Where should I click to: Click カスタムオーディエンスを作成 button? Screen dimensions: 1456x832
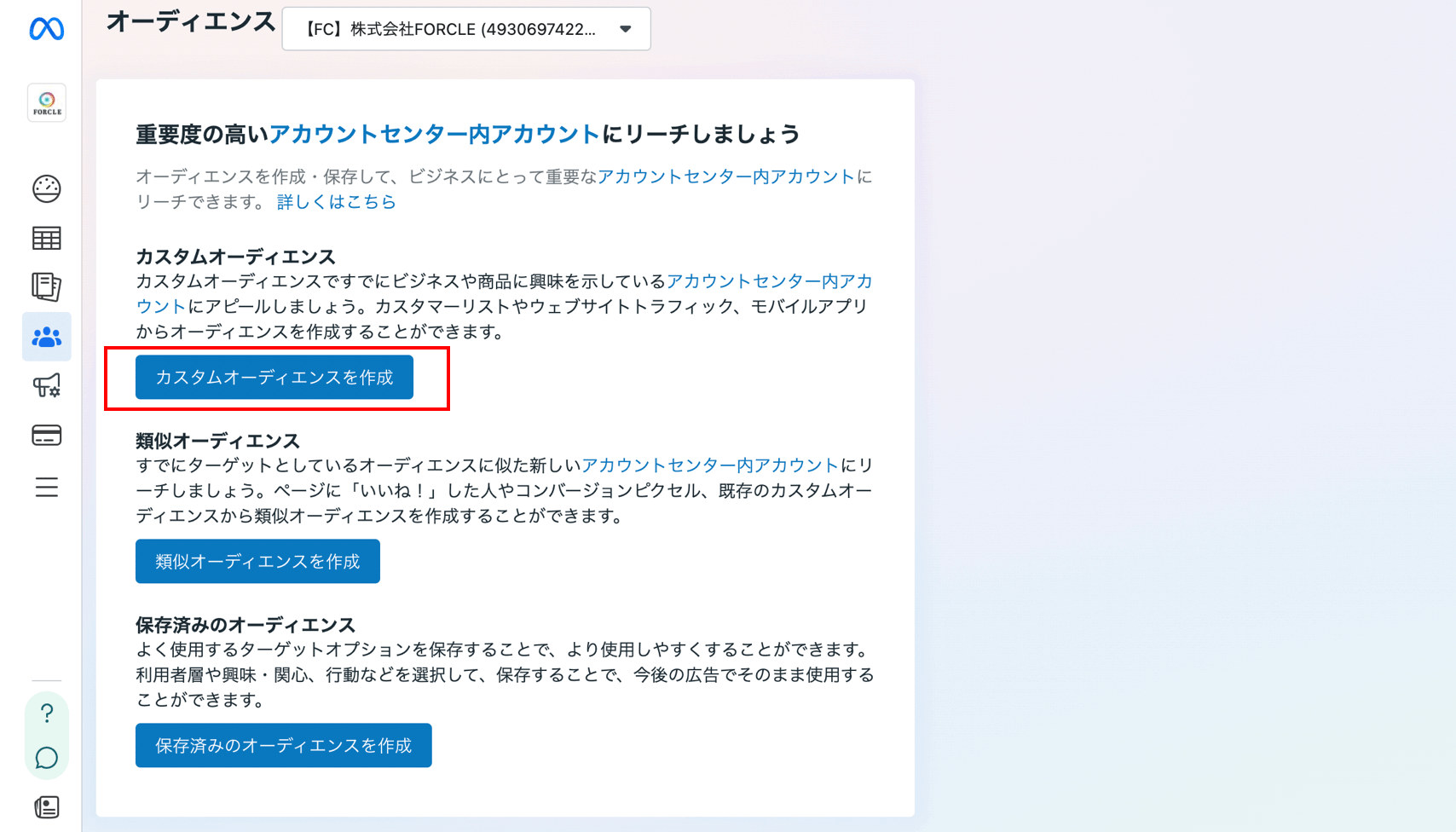[x=274, y=377]
